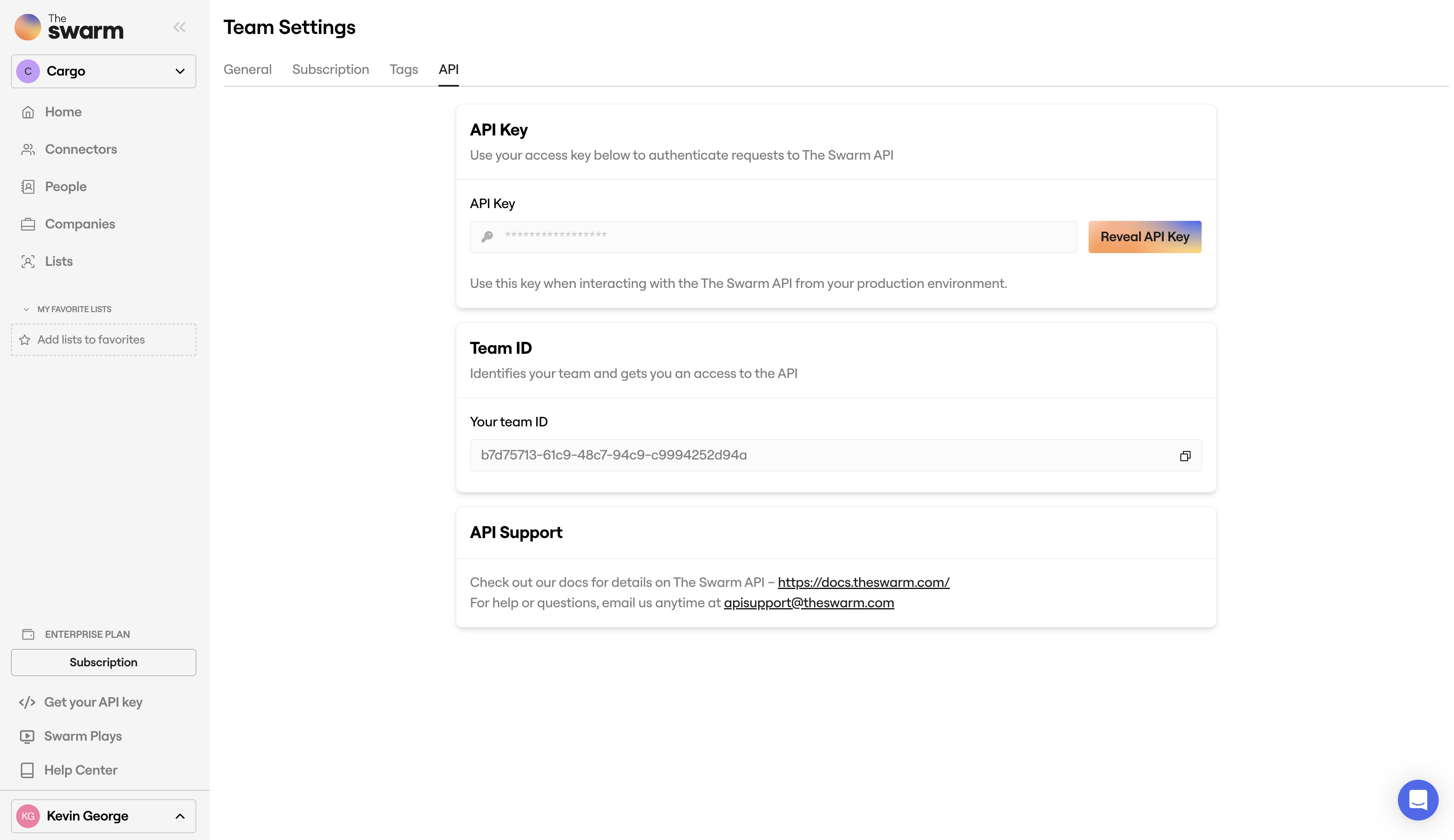Image resolution: width=1454 pixels, height=840 pixels.
Task: Click the key icon in API field
Action: click(x=487, y=237)
